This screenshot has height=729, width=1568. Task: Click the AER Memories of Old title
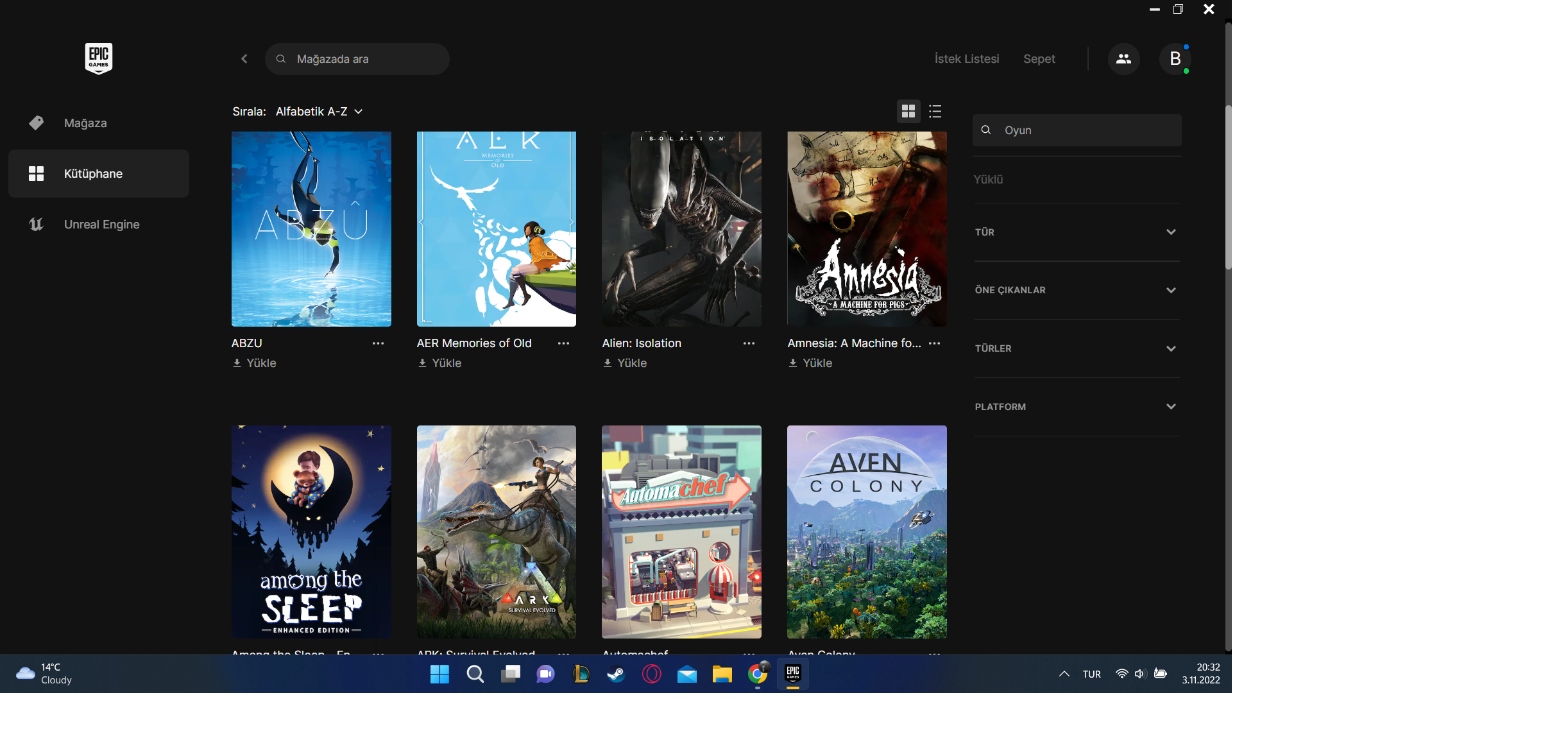474,343
